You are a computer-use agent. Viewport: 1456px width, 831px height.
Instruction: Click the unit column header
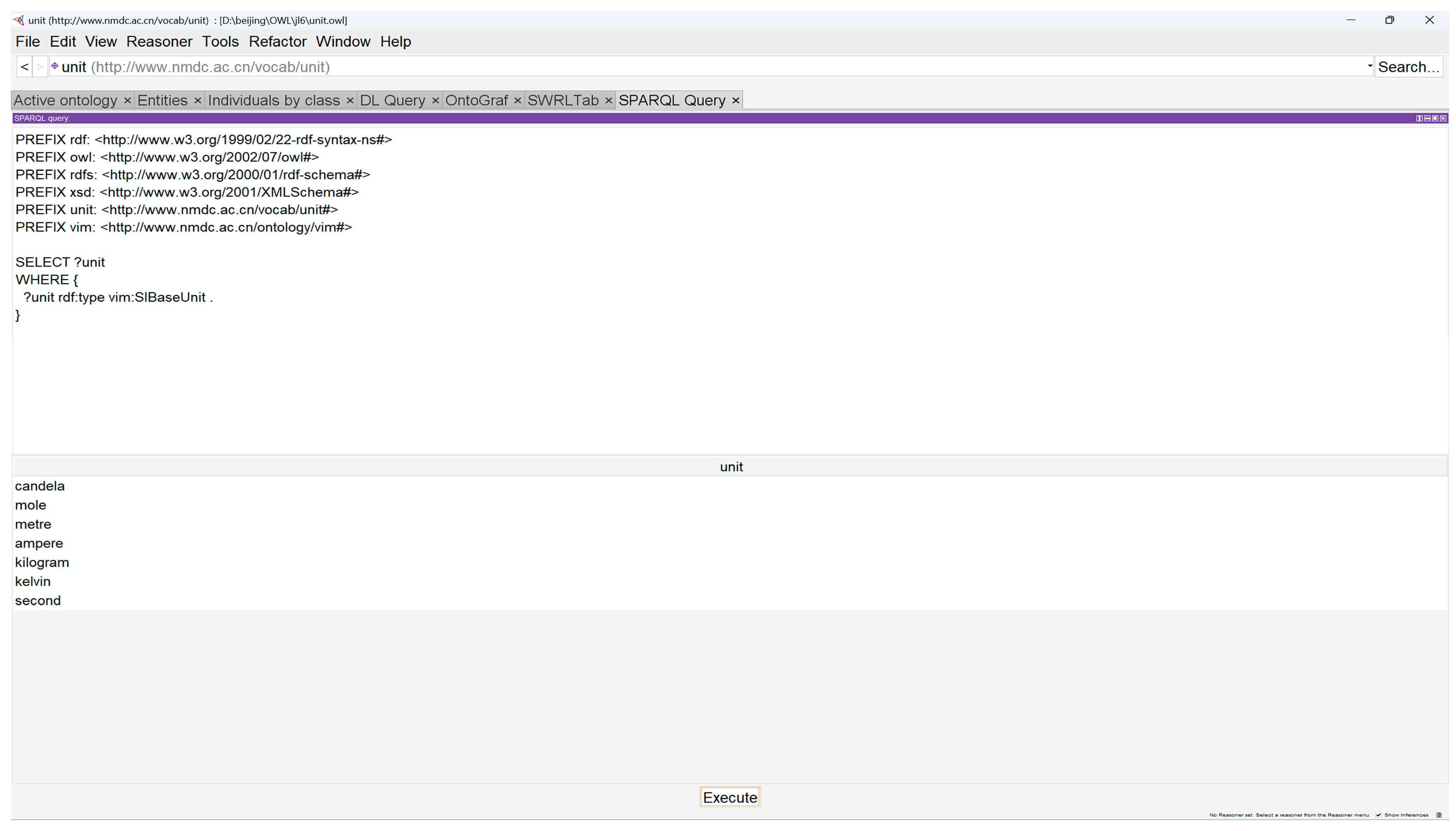(730, 467)
